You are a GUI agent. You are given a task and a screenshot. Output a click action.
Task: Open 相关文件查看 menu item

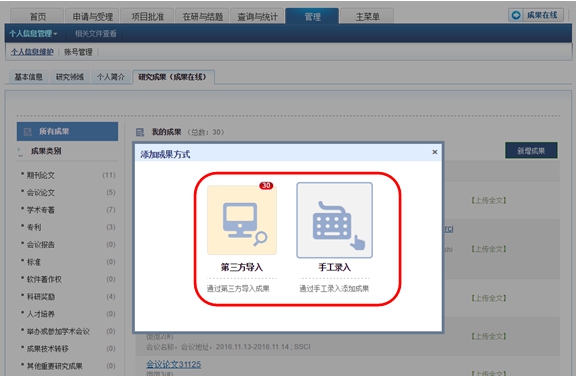tap(96, 34)
